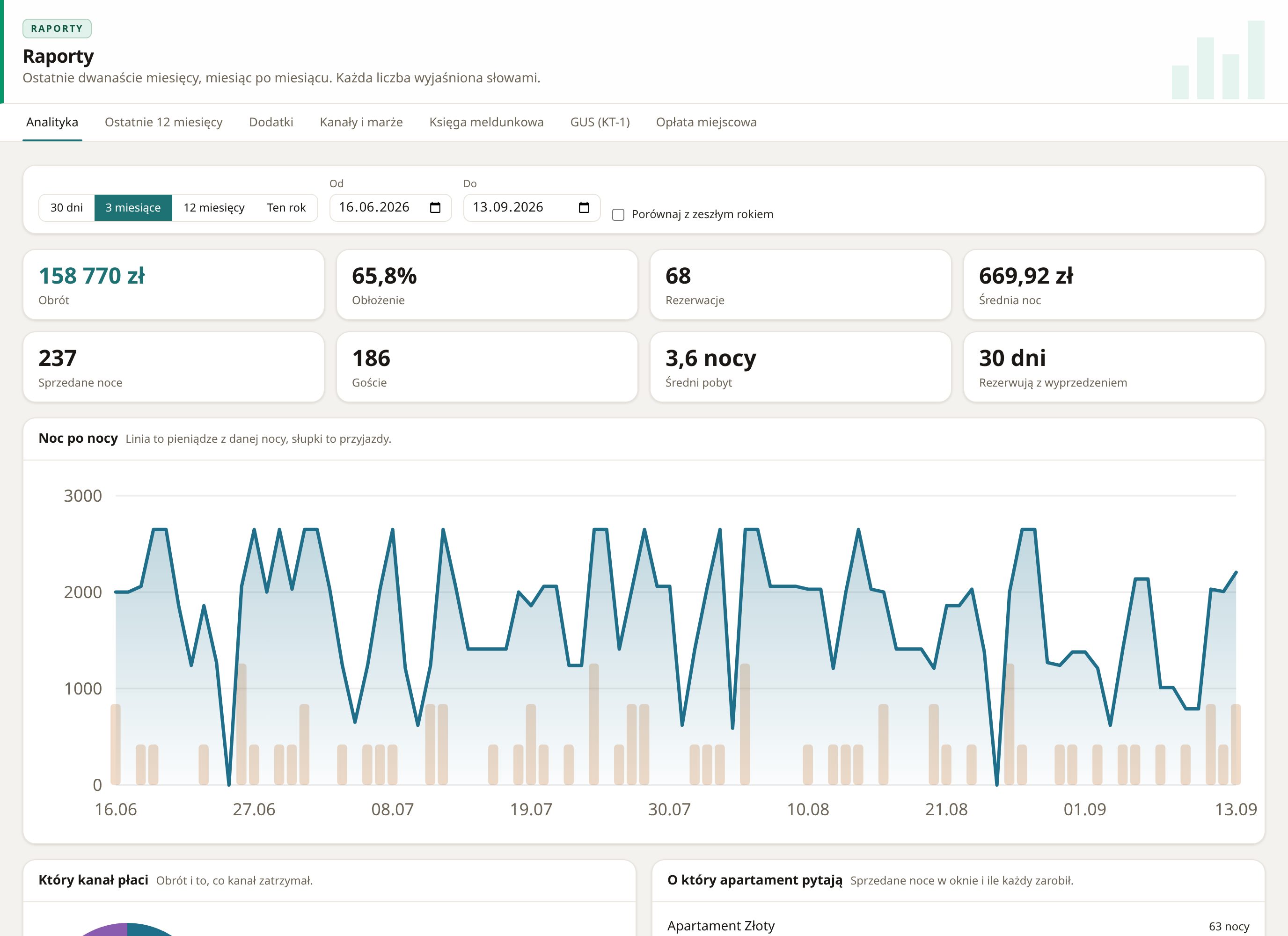The height and width of the screenshot is (936, 1288).
Task: Click the 27.06 axis label
Action: 254,809
